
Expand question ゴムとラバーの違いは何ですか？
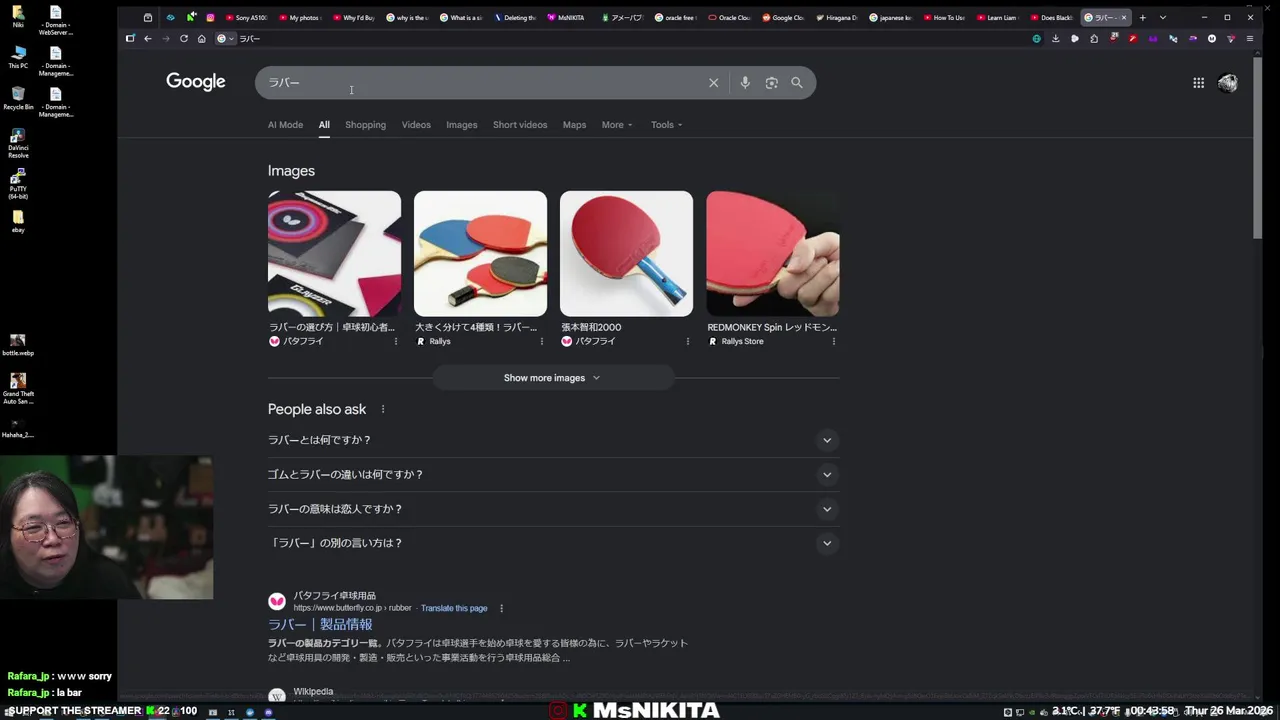[x=552, y=475]
